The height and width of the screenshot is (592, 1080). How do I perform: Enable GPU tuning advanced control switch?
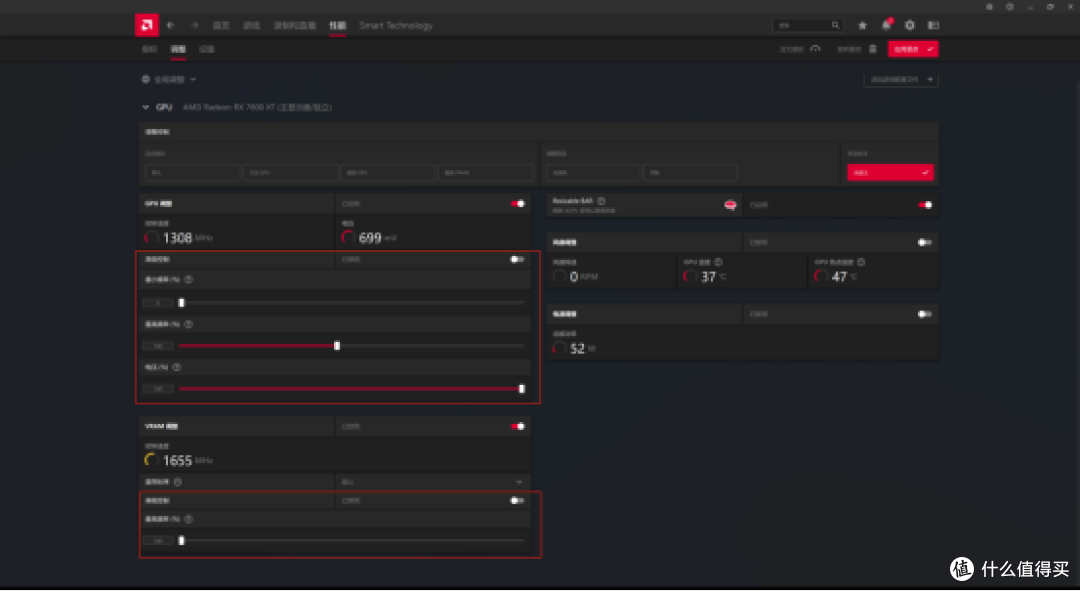pos(517,259)
